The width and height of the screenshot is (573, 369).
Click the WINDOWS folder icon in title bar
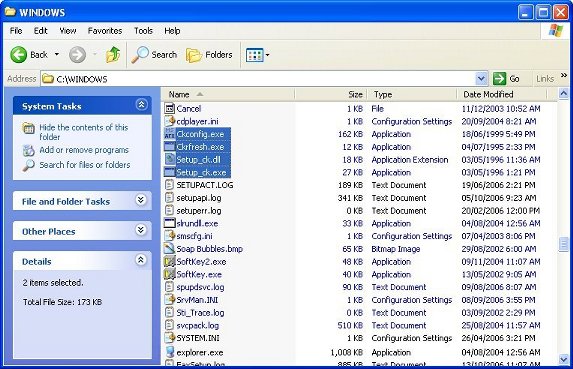10,11
